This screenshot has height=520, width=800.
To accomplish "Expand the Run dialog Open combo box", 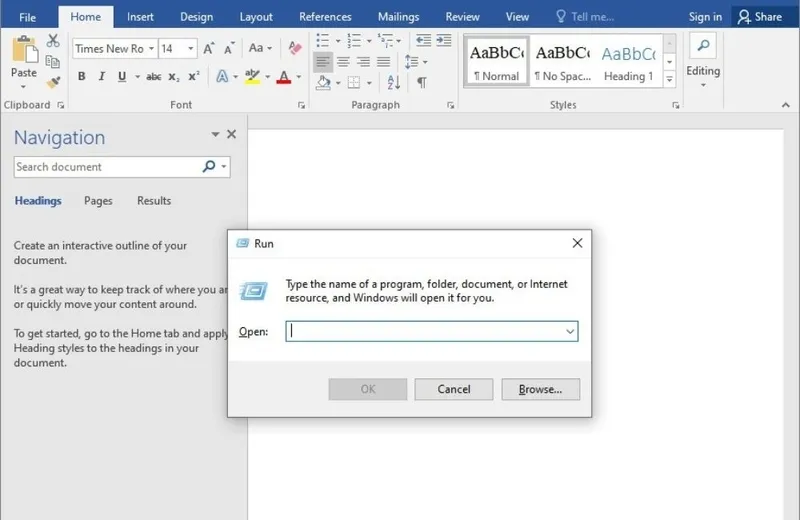I will point(570,332).
